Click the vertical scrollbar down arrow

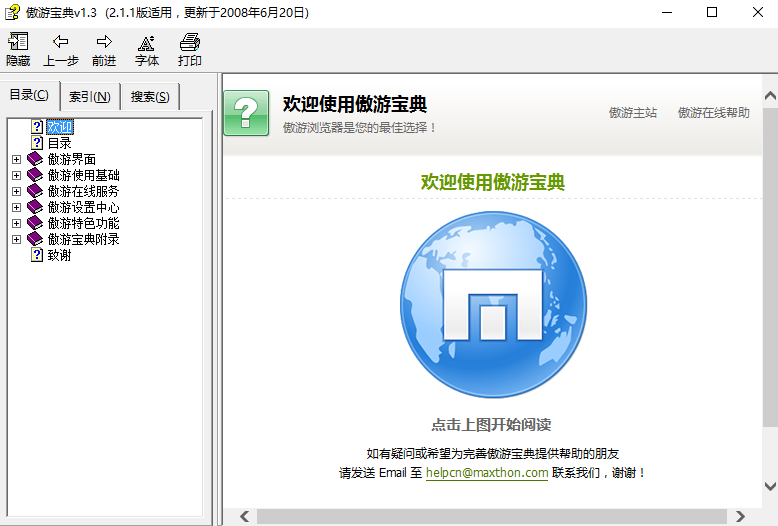point(770,486)
